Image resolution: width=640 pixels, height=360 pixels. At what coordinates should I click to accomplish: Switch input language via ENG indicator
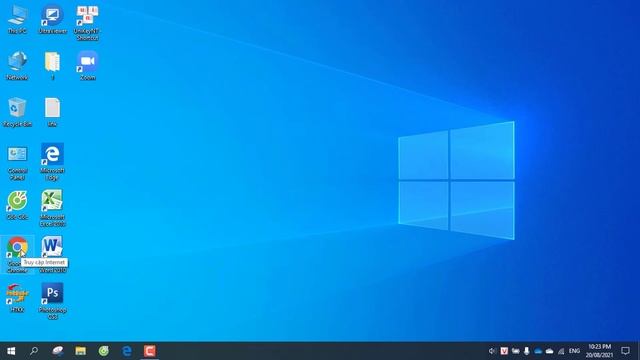click(574, 351)
